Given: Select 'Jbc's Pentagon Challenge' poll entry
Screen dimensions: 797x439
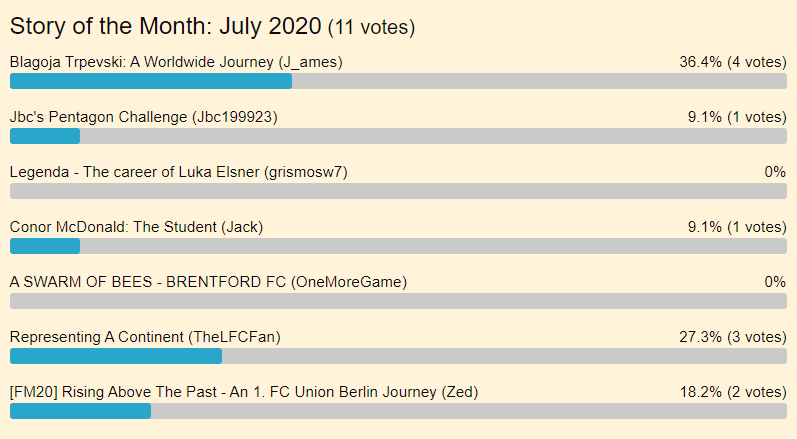Looking at the screenshot, I should click(x=143, y=117).
